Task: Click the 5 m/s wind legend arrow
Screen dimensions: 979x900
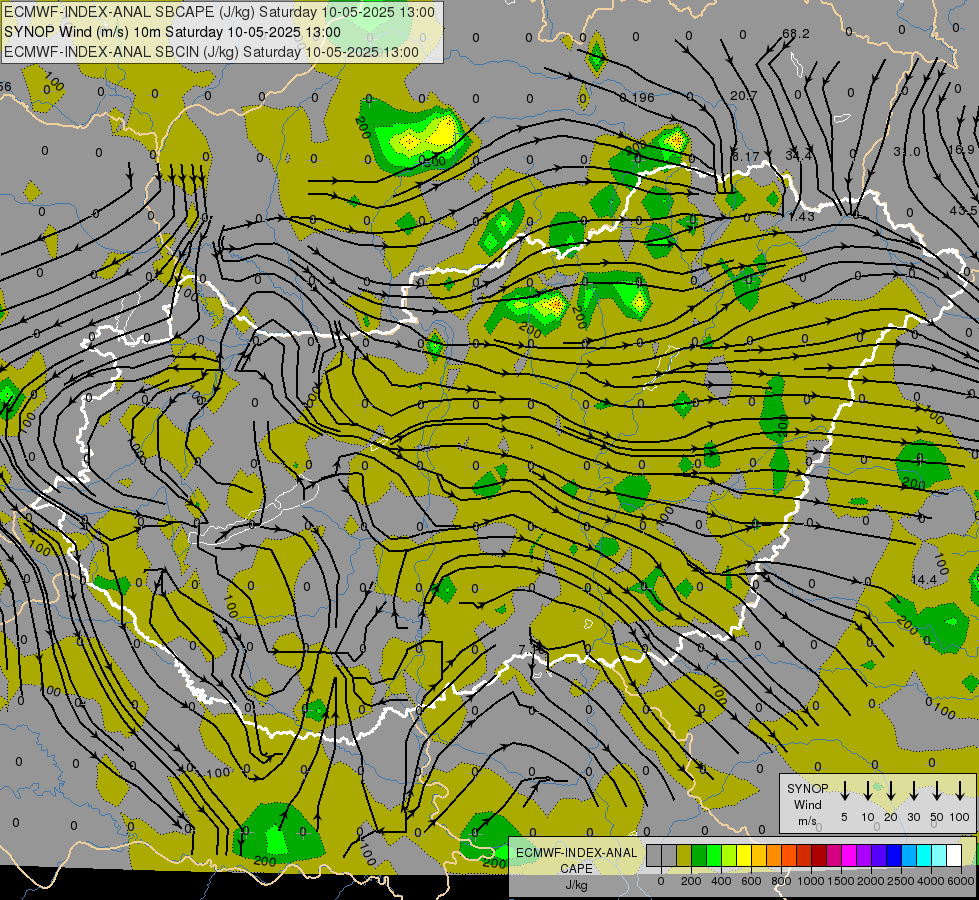Action: coord(844,791)
